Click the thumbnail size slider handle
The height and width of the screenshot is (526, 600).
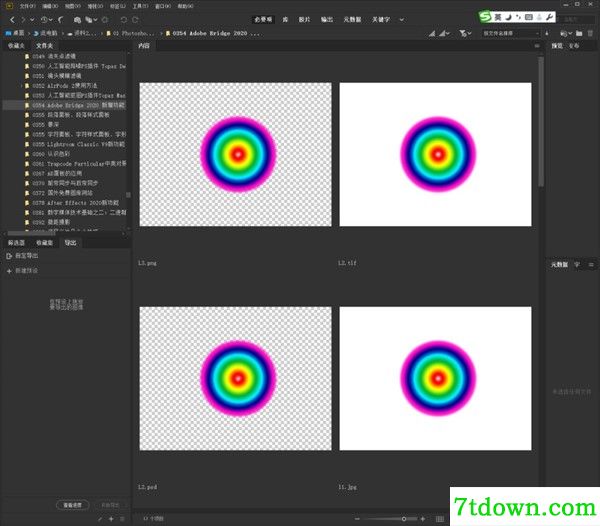click(404, 519)
